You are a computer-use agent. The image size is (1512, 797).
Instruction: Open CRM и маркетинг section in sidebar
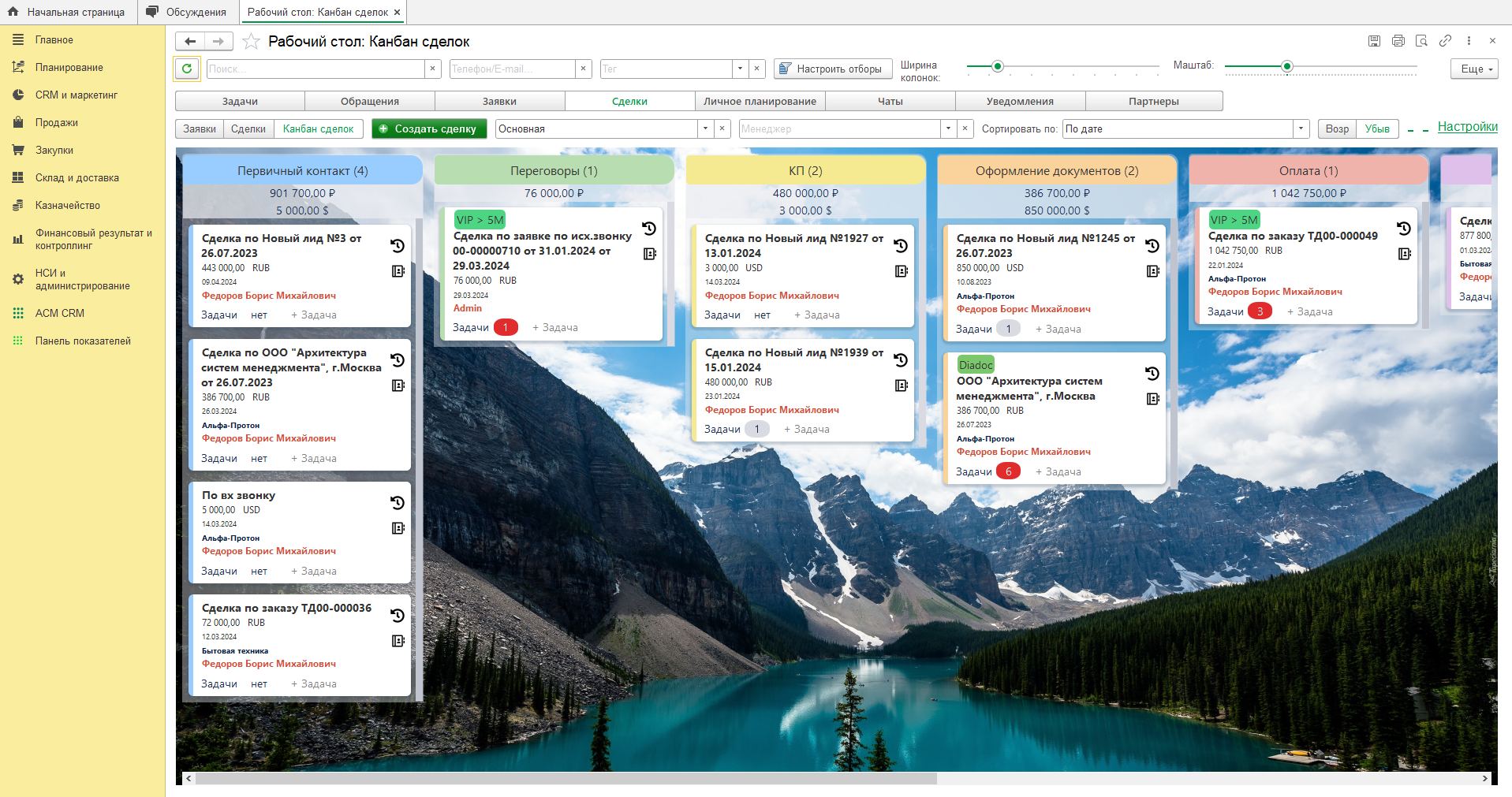coord(76,95)
